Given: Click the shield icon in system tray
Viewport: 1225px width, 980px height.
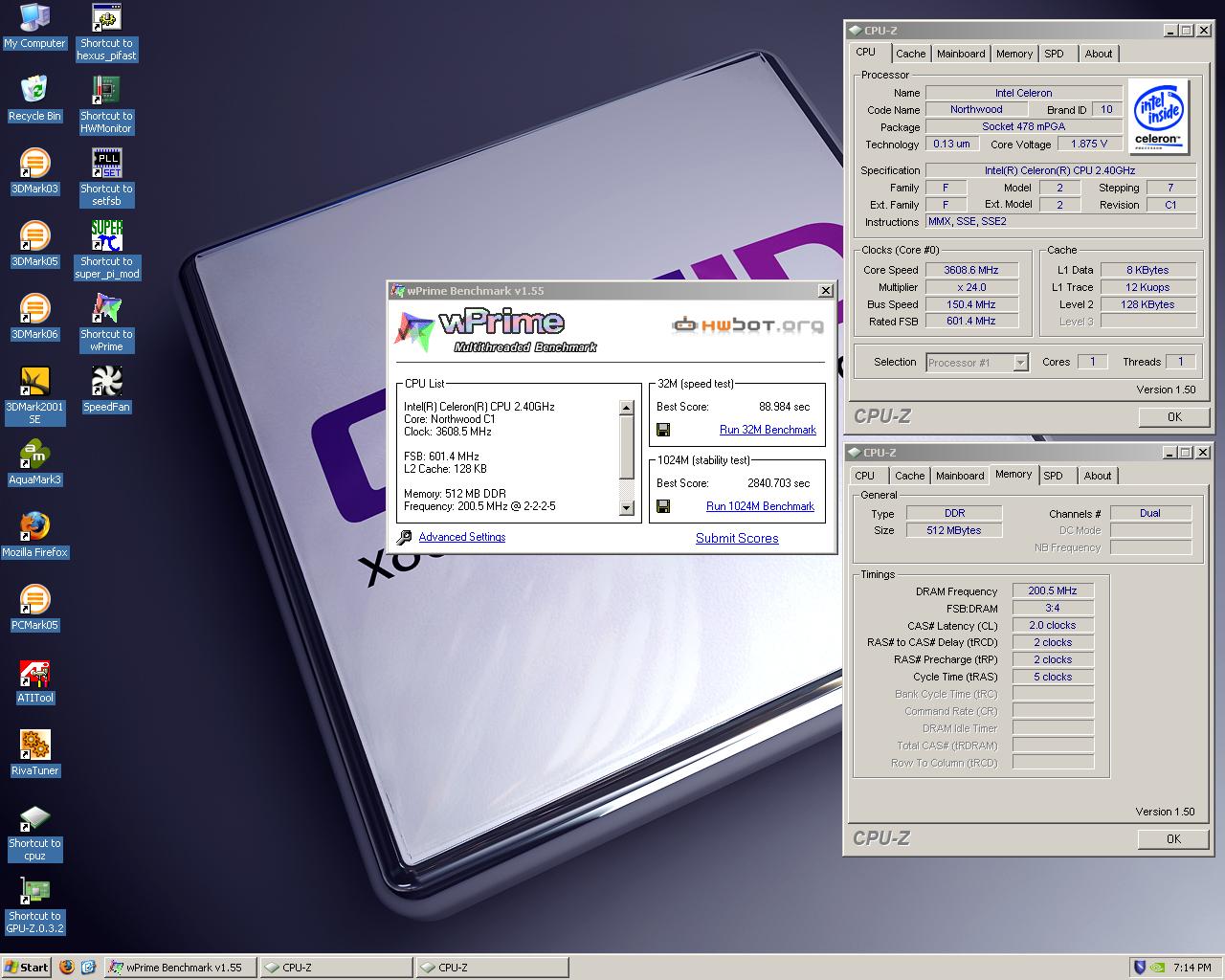Looking at the screenshot, I should (x=1138, y=968).
